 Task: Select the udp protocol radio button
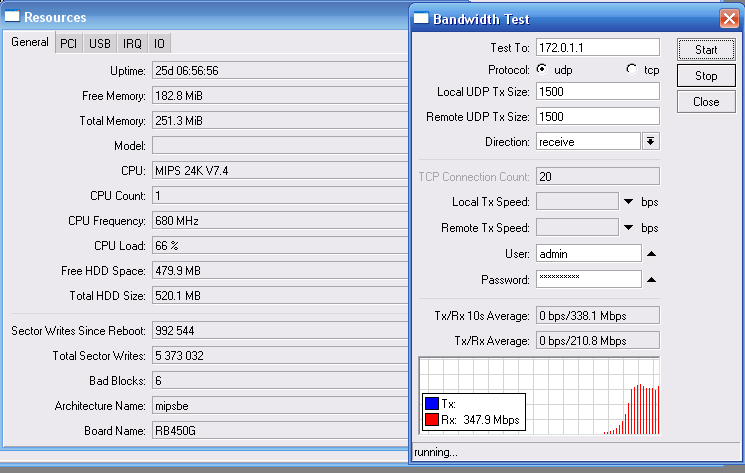[x=542, y=69]
